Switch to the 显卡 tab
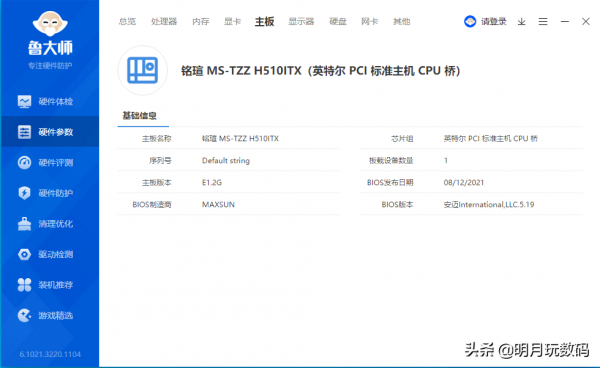This screenshot has height=368, width=600. tap(232, 21)
